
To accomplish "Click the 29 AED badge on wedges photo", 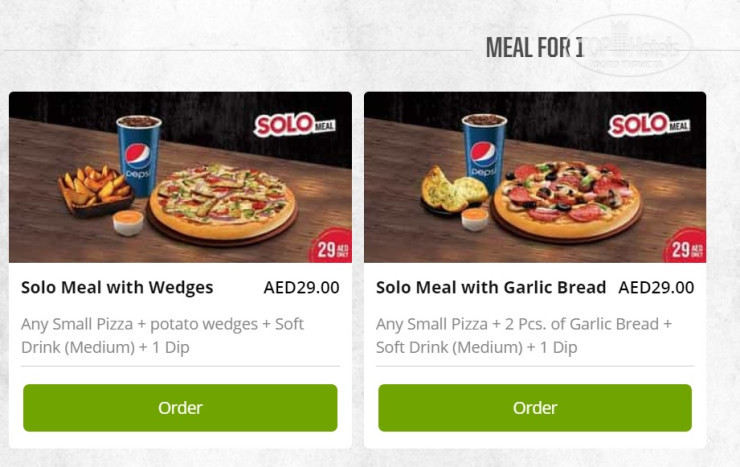I will [331, 247].
